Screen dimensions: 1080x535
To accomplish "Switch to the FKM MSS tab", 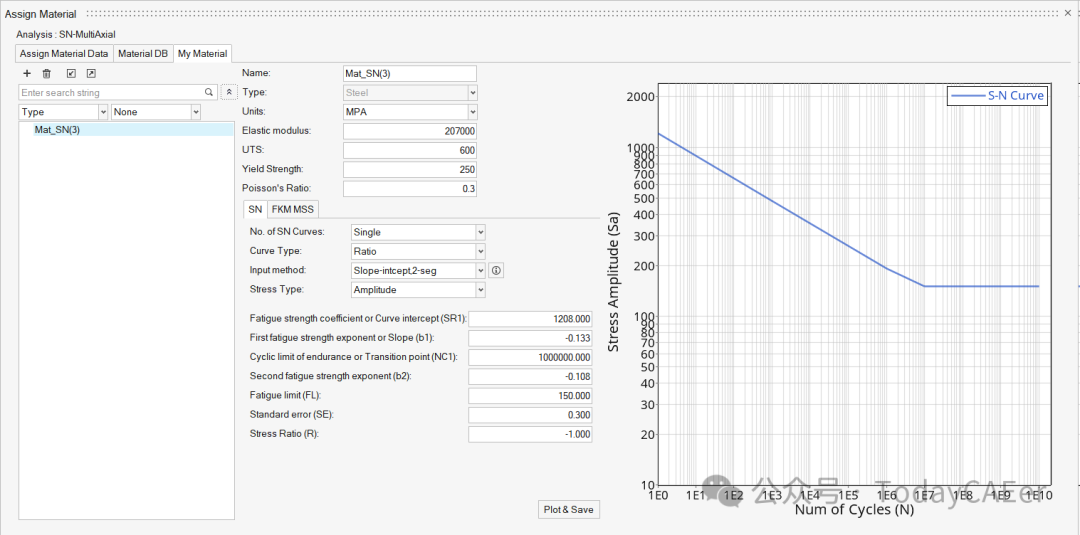I will 293,209.
